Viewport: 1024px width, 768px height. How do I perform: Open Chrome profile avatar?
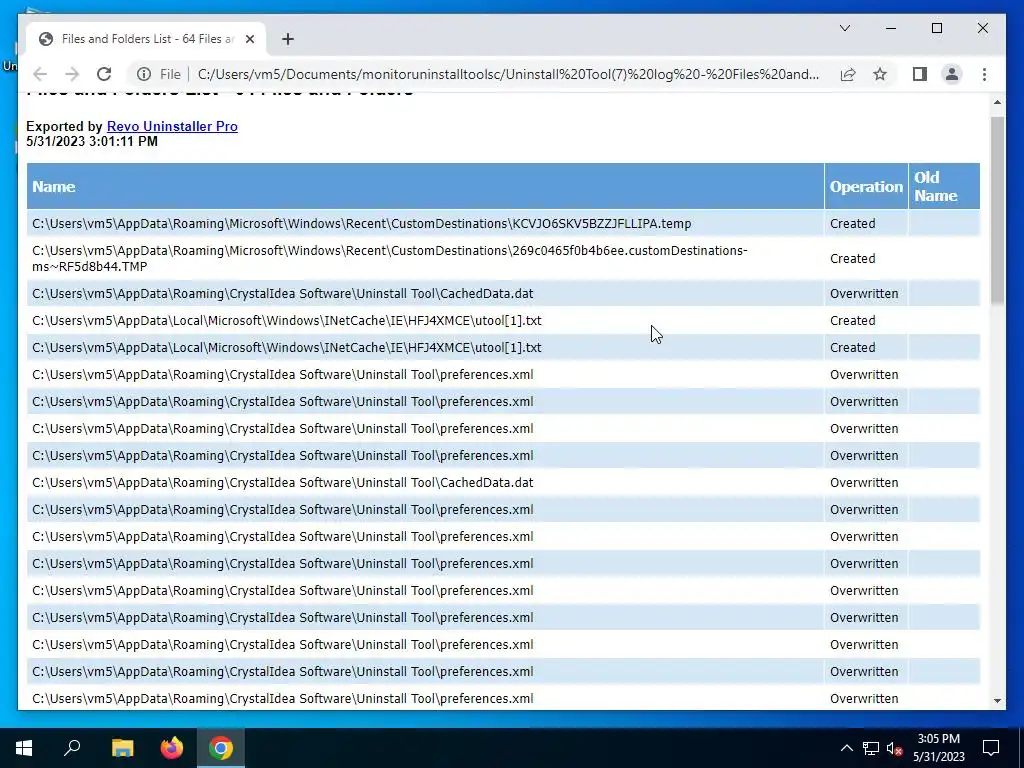[x=952, y=74]
